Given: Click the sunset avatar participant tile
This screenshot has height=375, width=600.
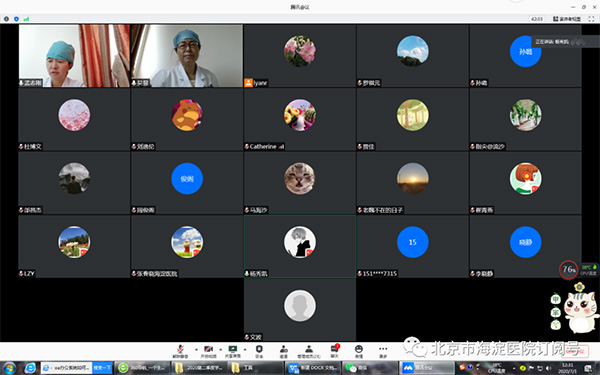Looking at the screenshot, I should tap(412, 183).
